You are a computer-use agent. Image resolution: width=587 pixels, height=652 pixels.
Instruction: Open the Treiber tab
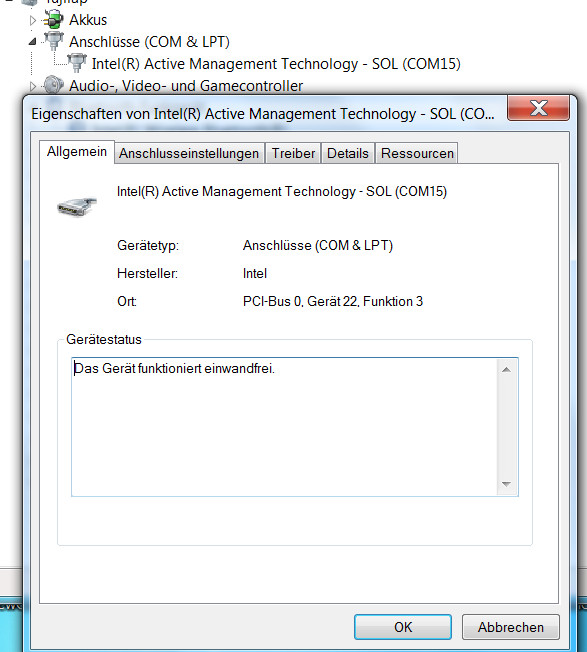point(293,153)
